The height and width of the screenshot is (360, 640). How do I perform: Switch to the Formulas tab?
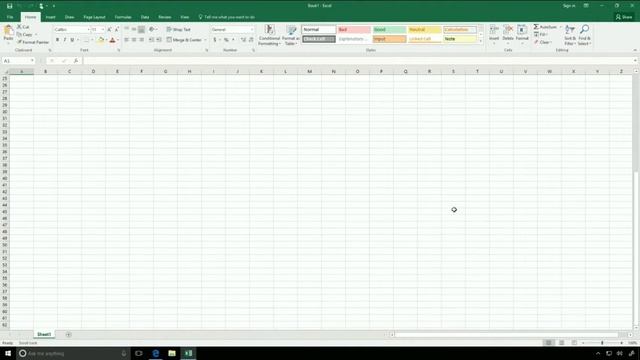[123, 17]
